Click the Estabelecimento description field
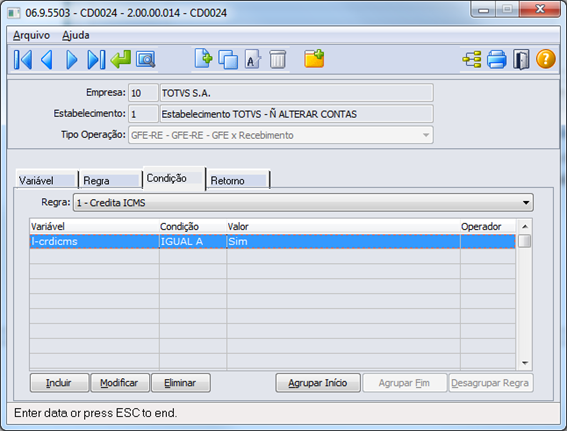Screen dimensions: 567x431 pyautogui.click(x=297, y=114)
